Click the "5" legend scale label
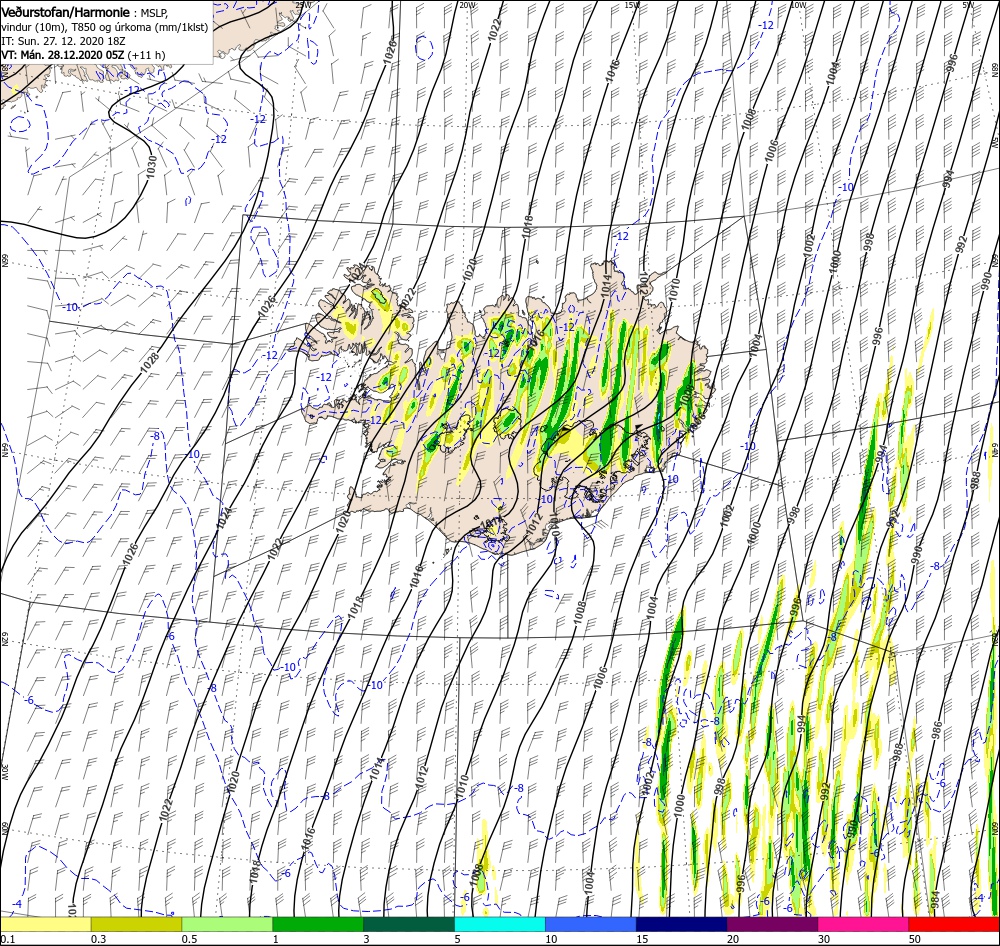 458,939
